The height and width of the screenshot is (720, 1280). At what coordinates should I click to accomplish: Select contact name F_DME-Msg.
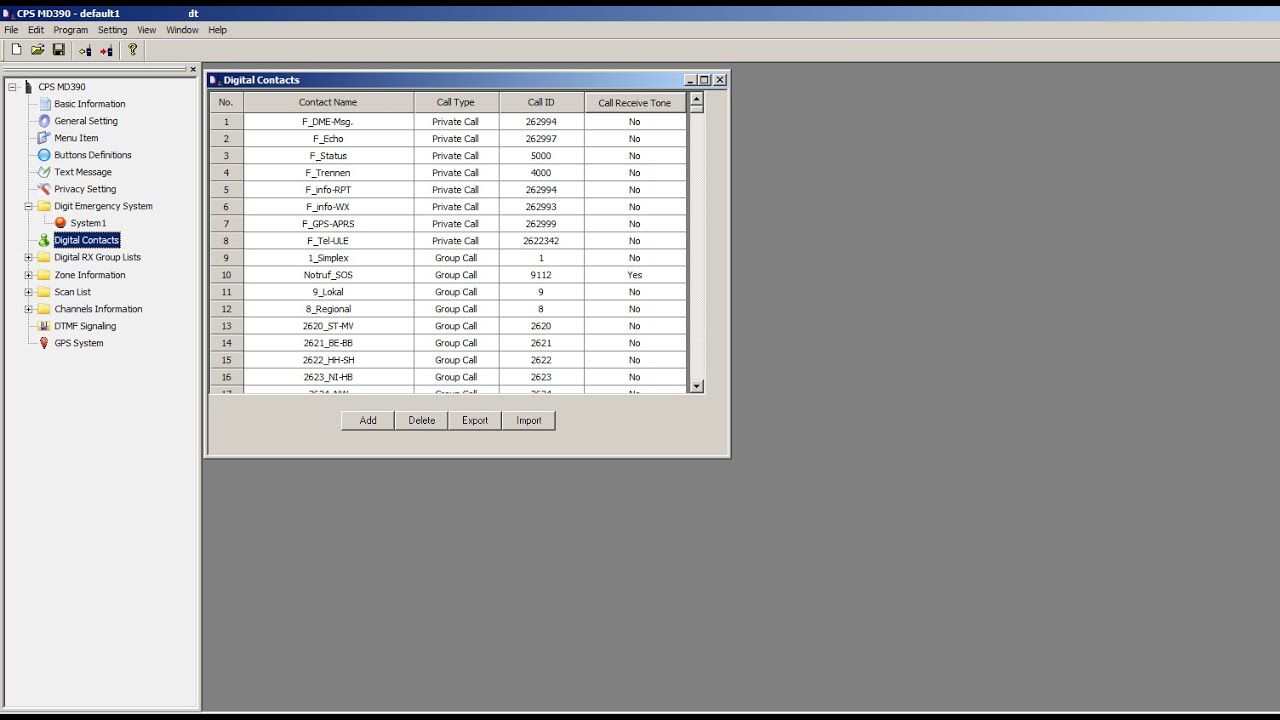(328, 122)
